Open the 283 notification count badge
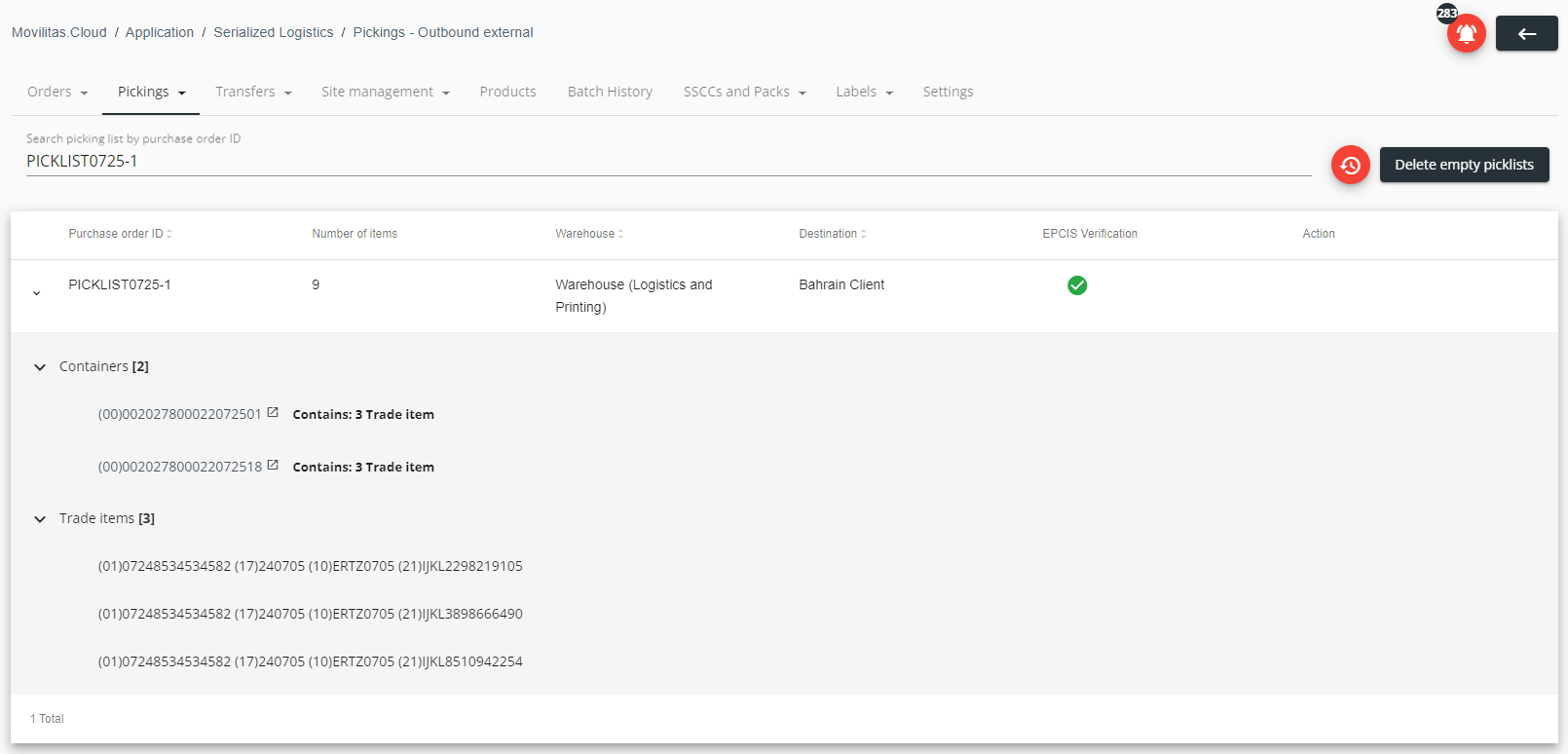Image resolution: width=1568 pixels, height=754 pixels. coord(1447,13)
